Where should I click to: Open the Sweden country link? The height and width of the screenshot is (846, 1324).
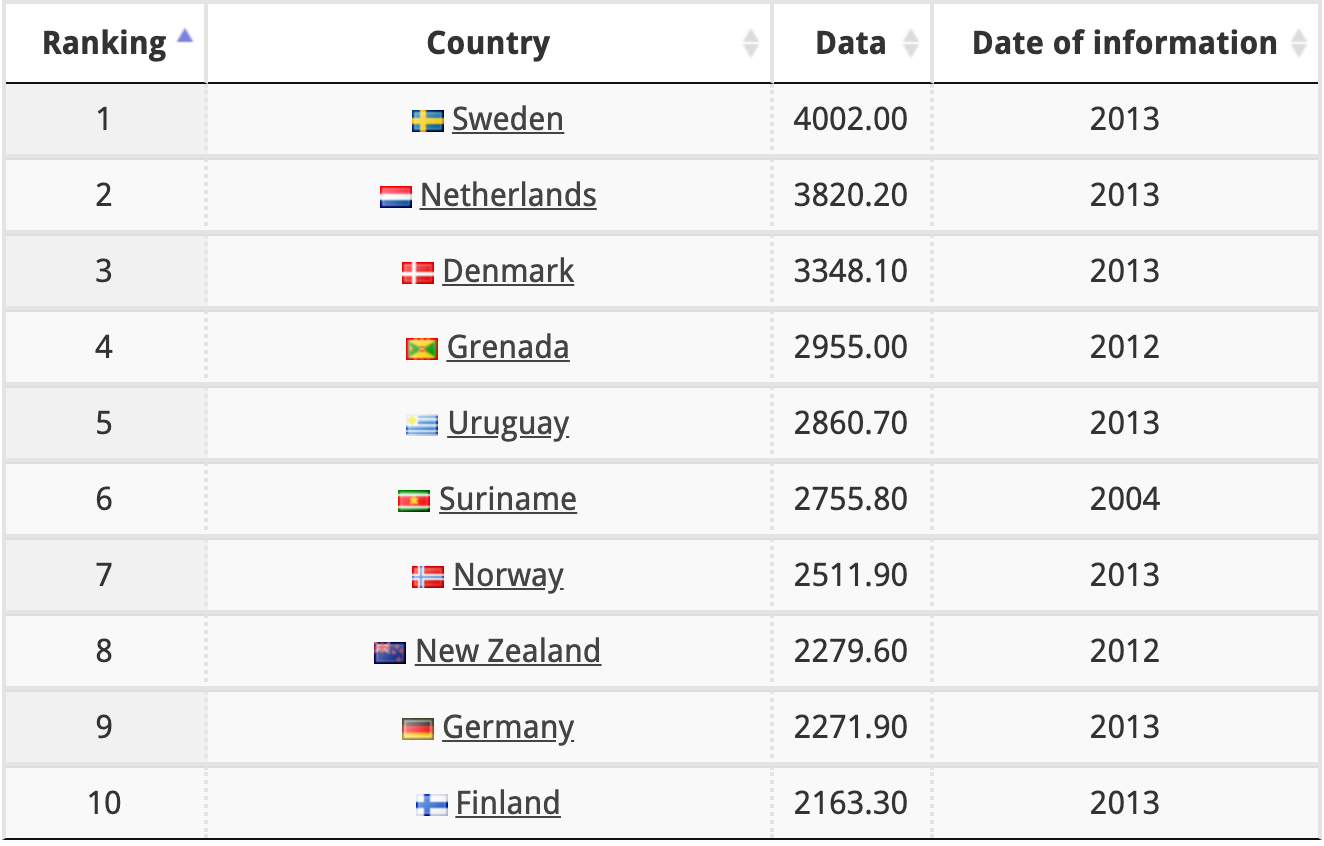point(508,119)
